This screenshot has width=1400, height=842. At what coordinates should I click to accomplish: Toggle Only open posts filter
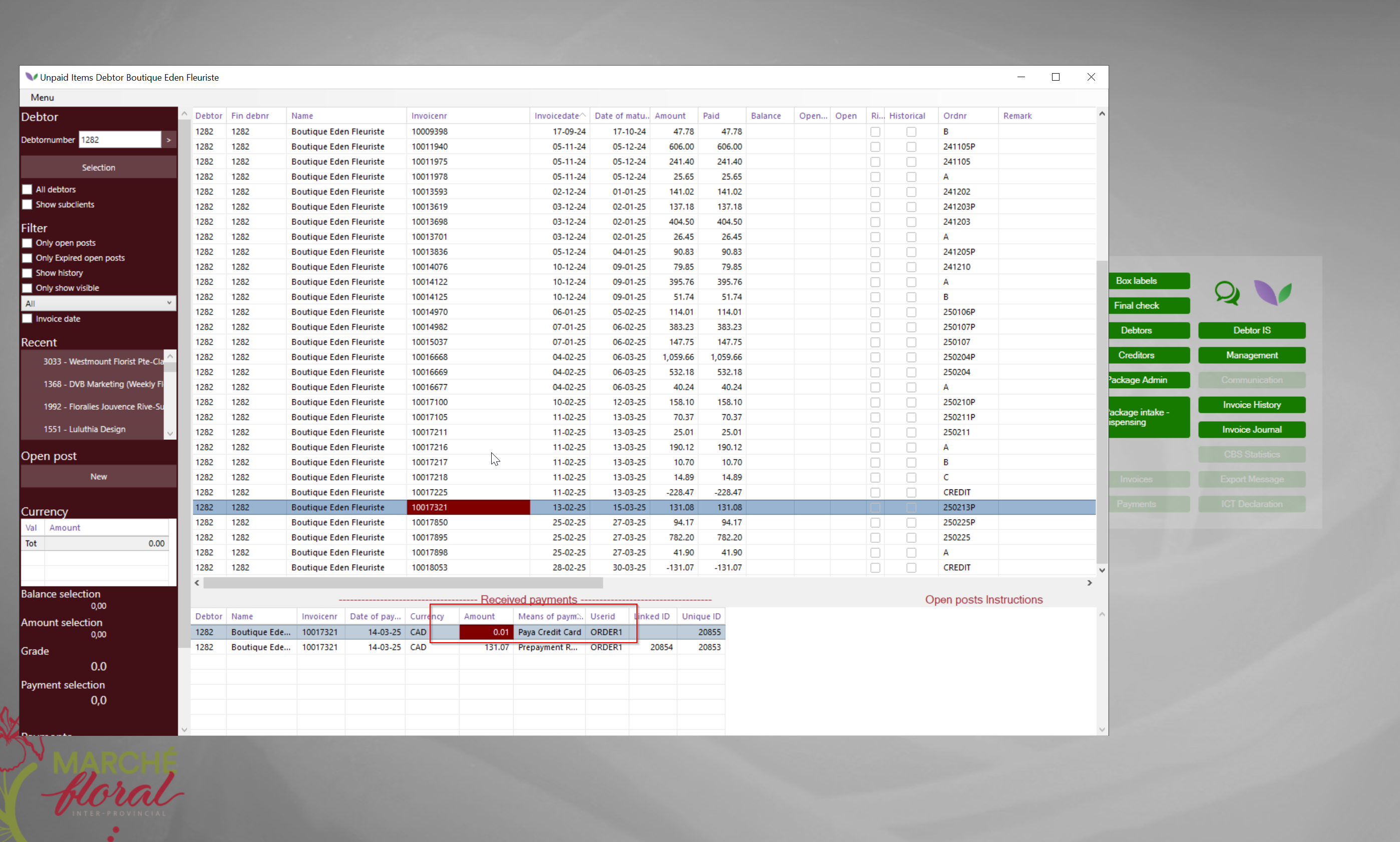click(27, 243)
